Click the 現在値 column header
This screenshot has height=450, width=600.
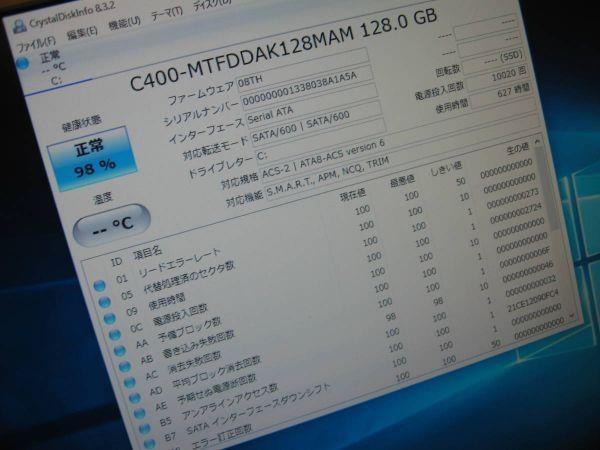click(x=353, y=195)
